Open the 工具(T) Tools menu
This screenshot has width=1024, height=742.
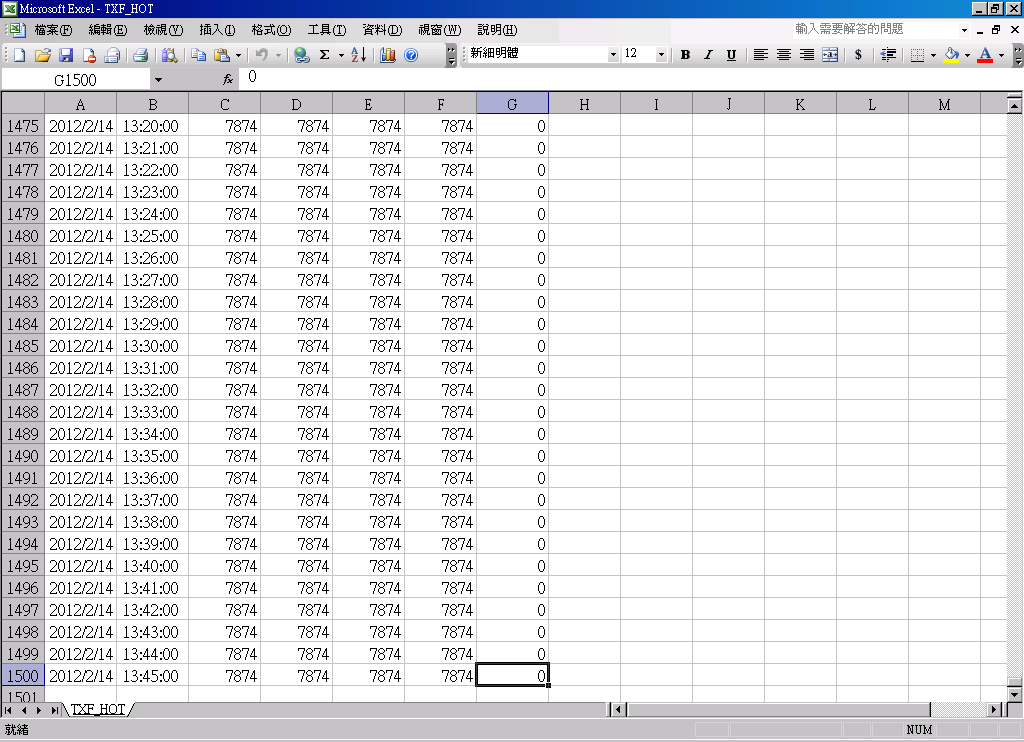[x=327, y=30]
